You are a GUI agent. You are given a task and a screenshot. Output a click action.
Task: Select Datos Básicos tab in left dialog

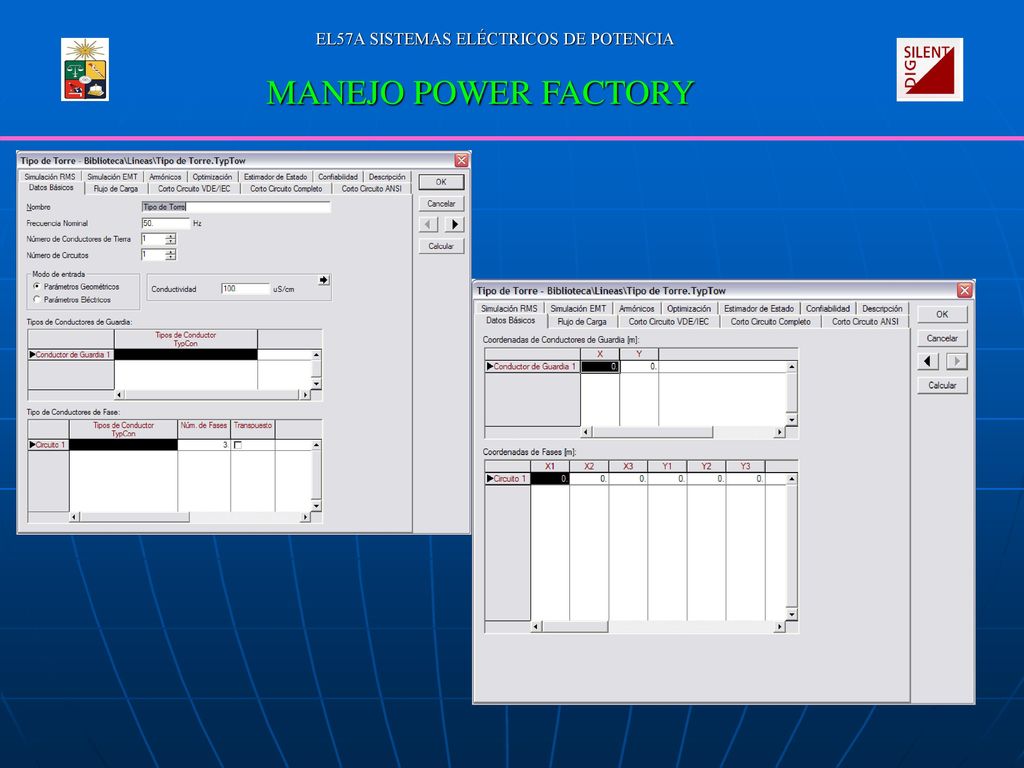coord(51,187)
